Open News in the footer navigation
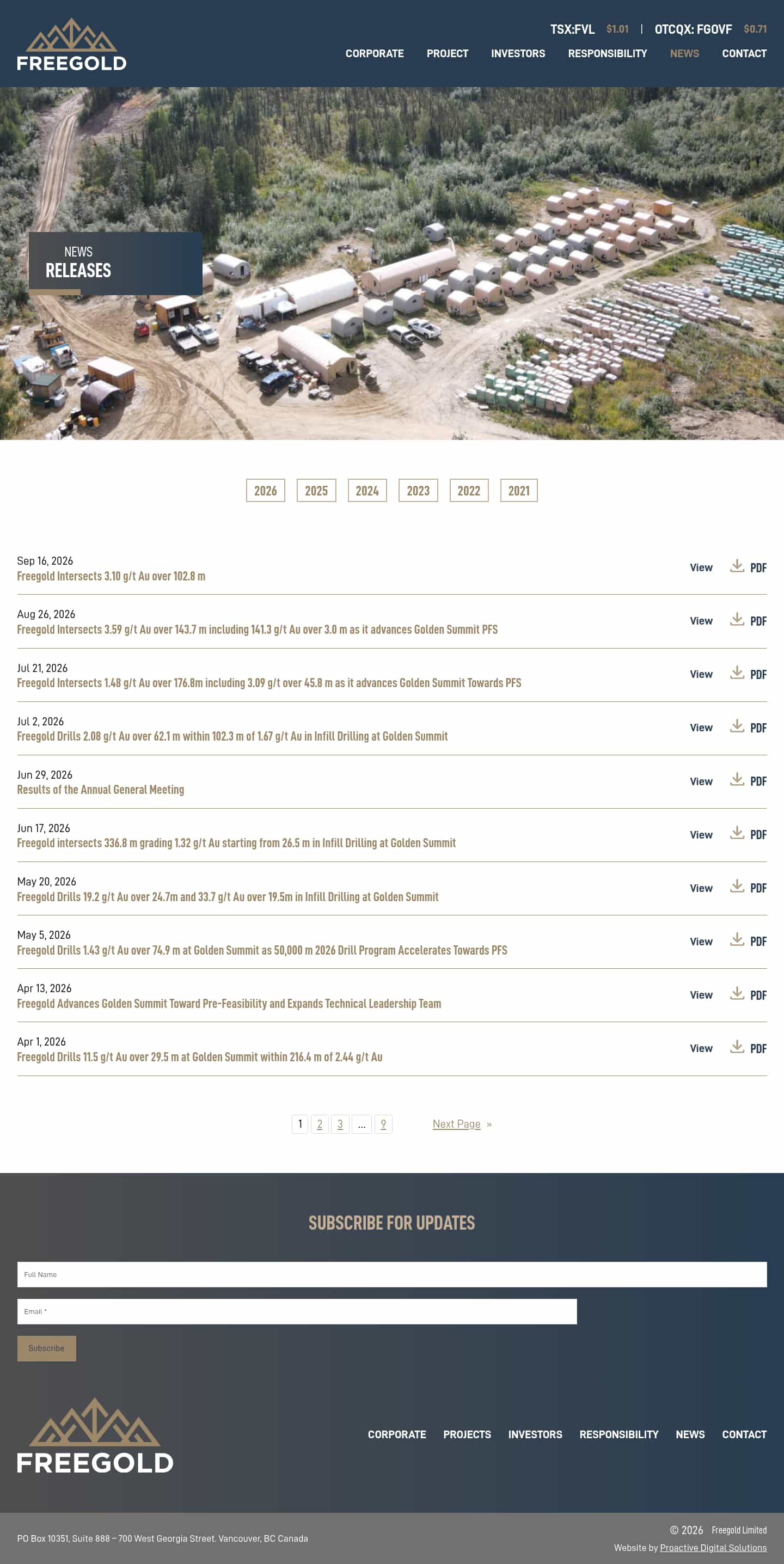Image resolution: width=784 pixels, height=1564 pixels. 690,1434
